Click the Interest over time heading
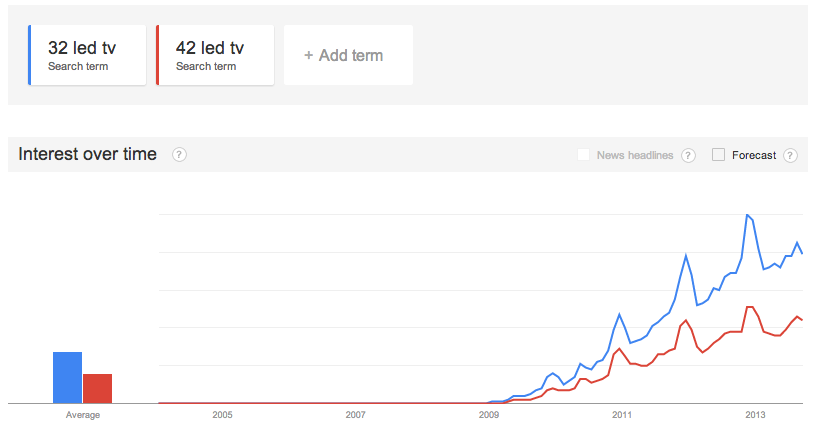This screenshot has width=817, height=429. [88, 154]
